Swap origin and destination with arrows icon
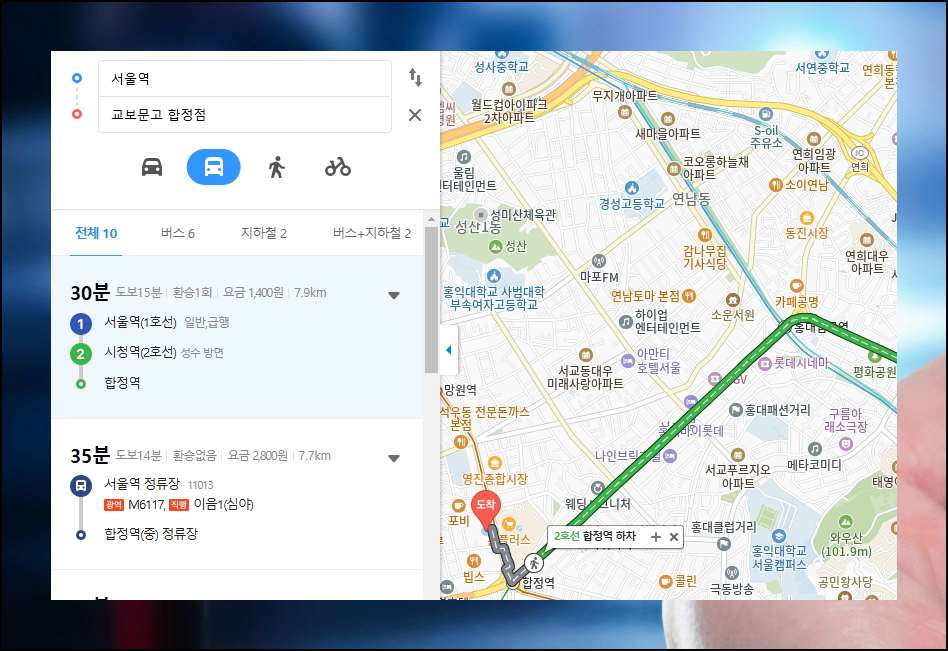The height and width of the screenshot is (651, 948). [415, 77]
